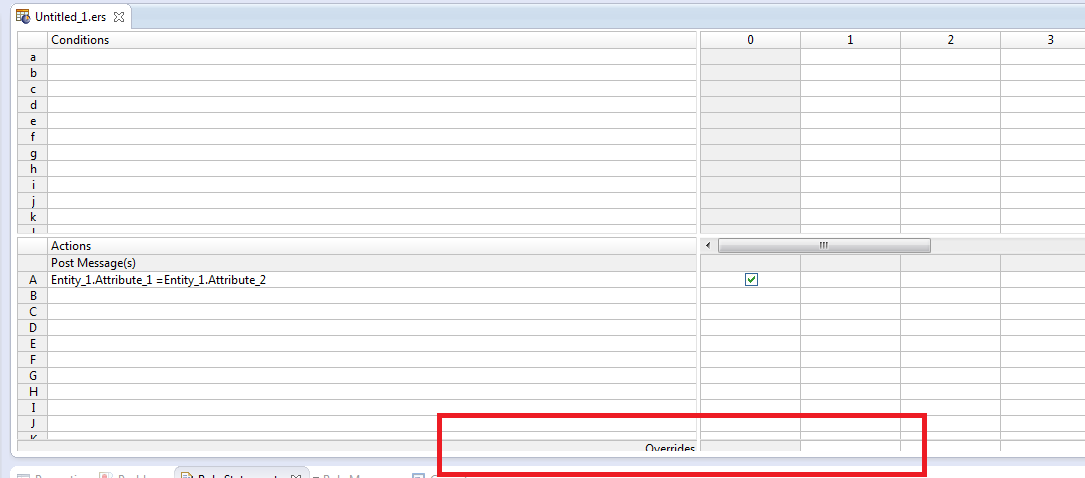
Task: Select action row label D
Action: click(33, 327)
